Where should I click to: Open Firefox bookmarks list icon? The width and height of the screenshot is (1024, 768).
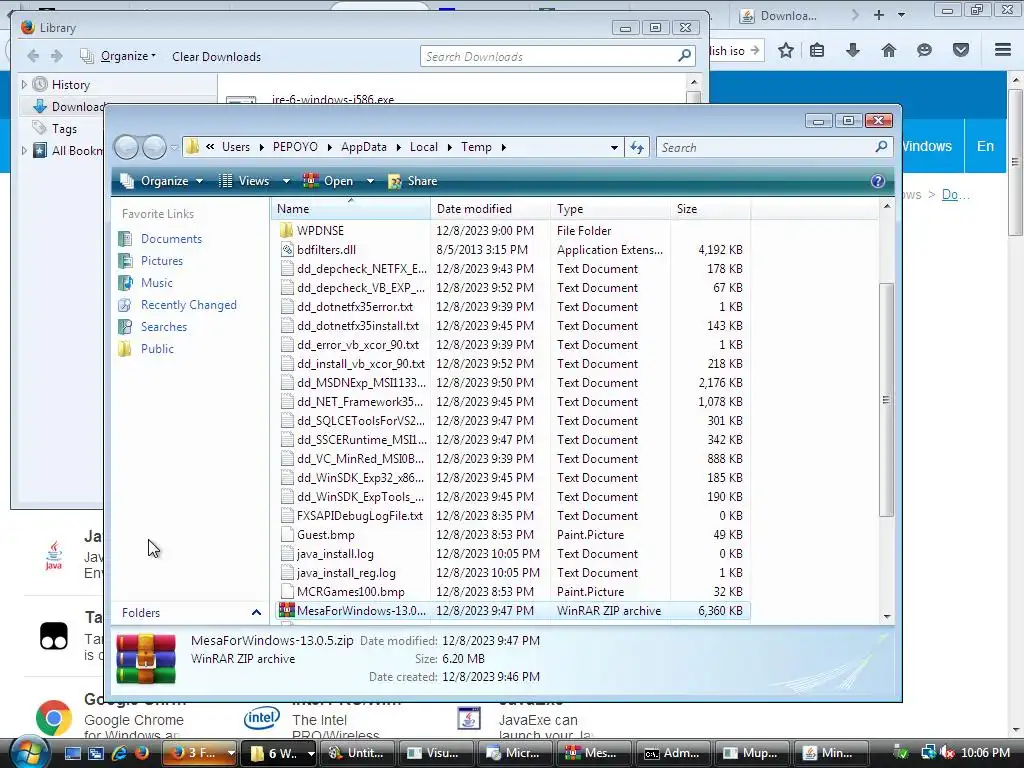817,50
